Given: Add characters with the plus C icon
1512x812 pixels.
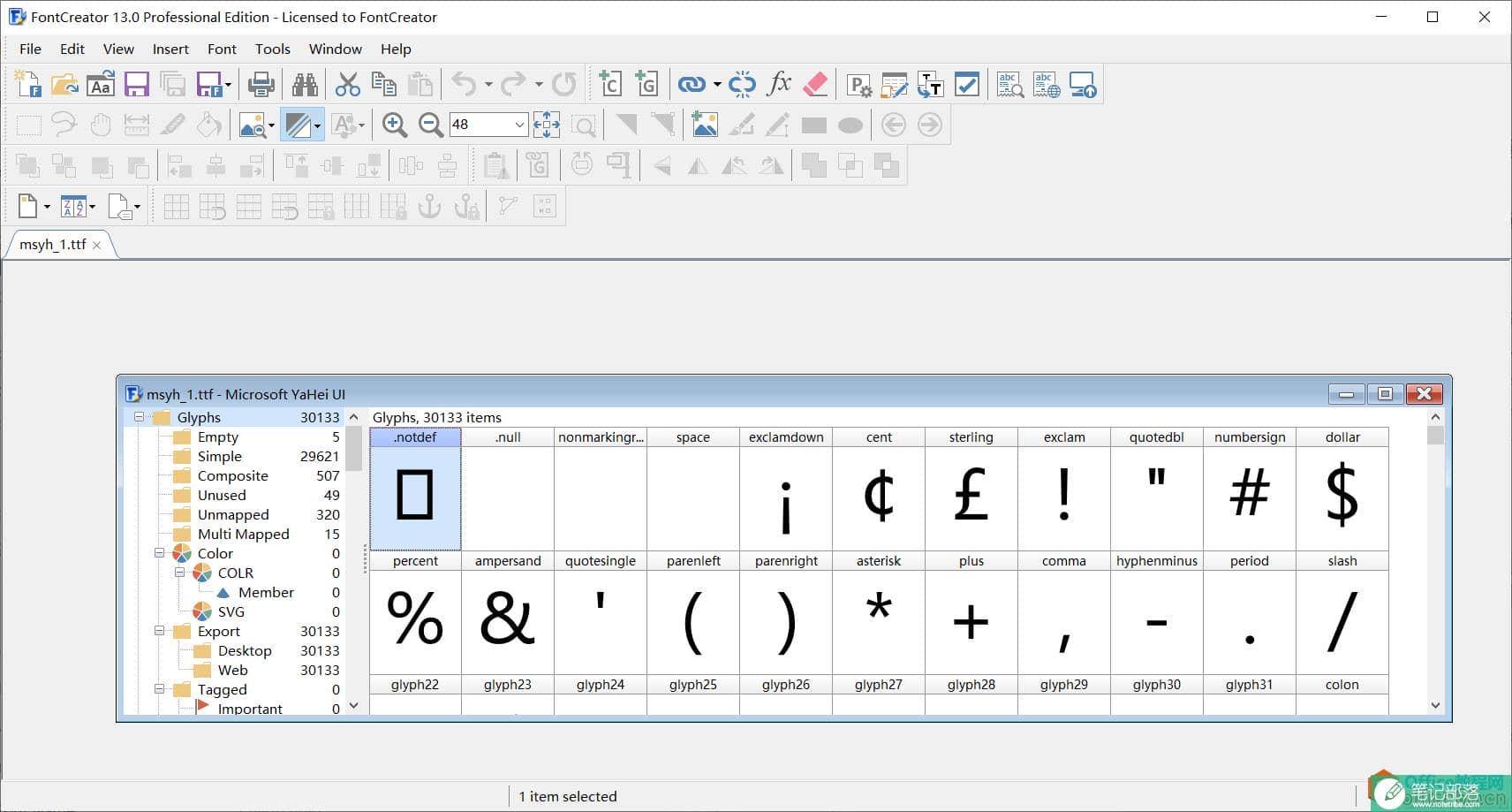Looking at the screenshot, I should (609, 85).
